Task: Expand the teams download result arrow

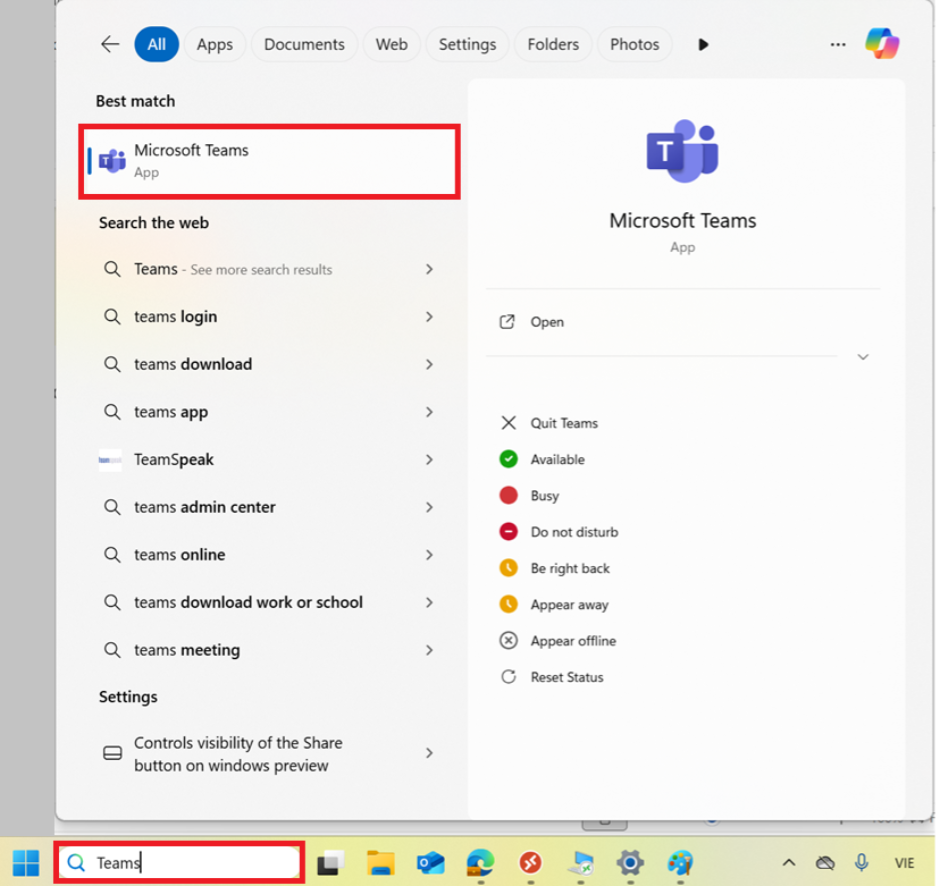Action: coord(429,364)
